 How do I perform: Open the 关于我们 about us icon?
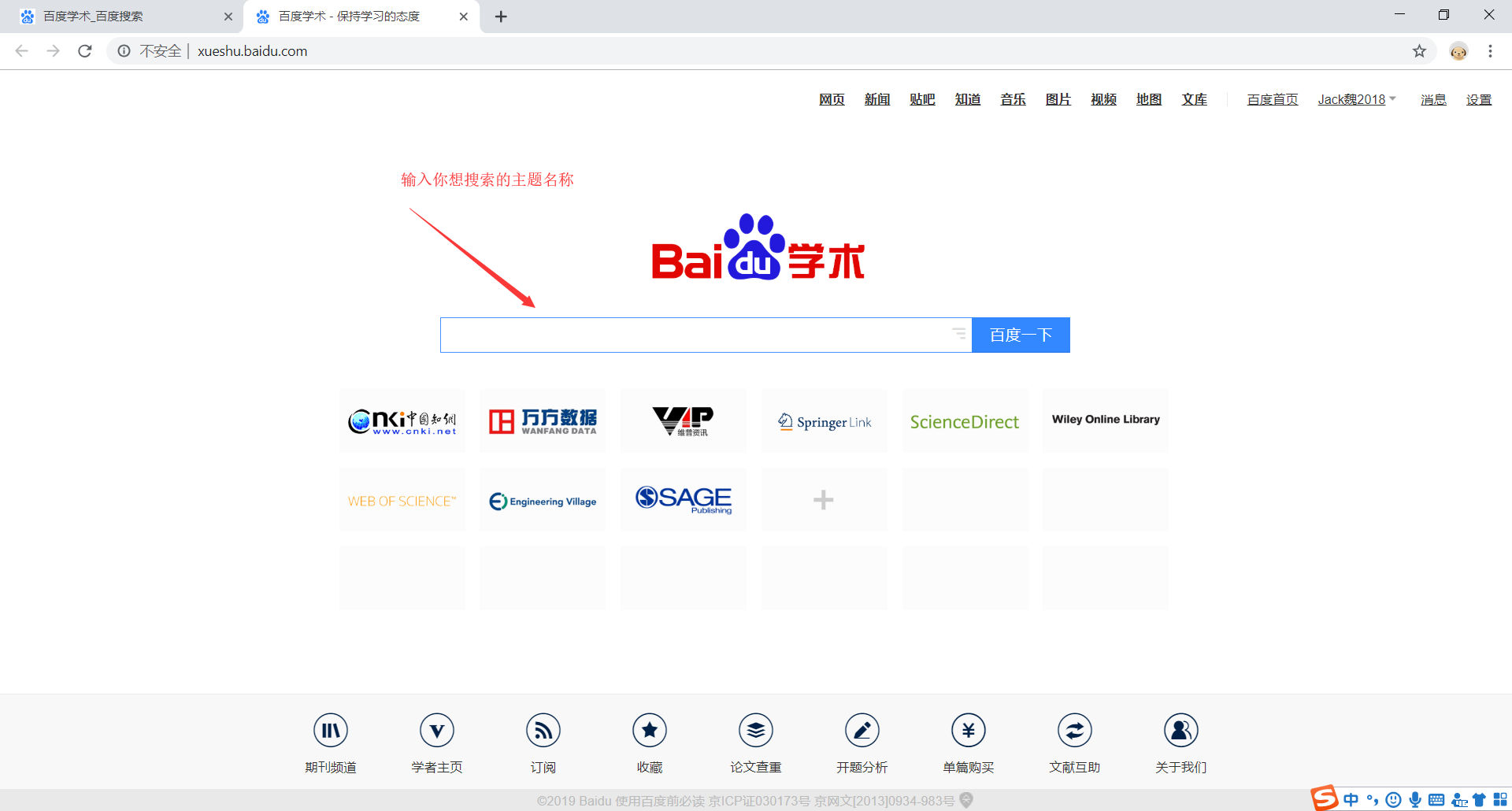pyautogui.click(x=1181, y=731)
